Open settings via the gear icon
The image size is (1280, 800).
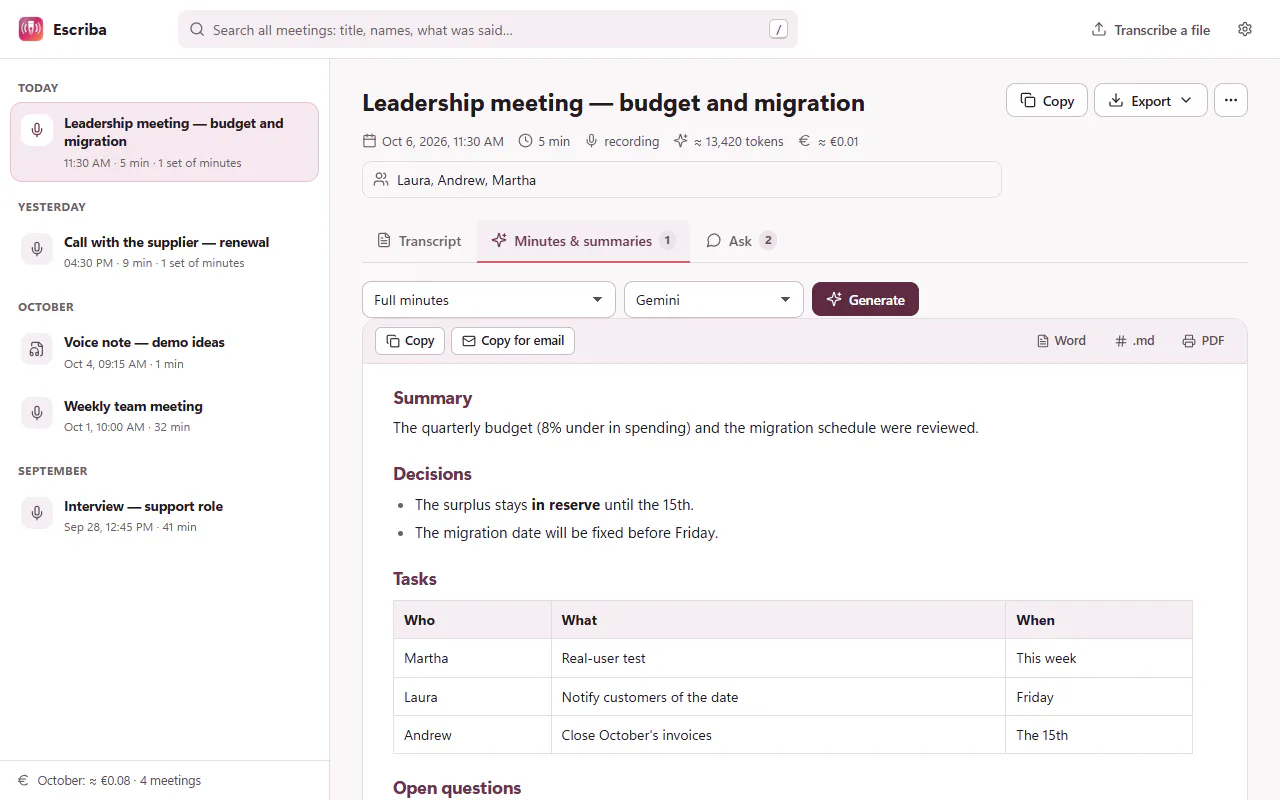point(1245,29)
